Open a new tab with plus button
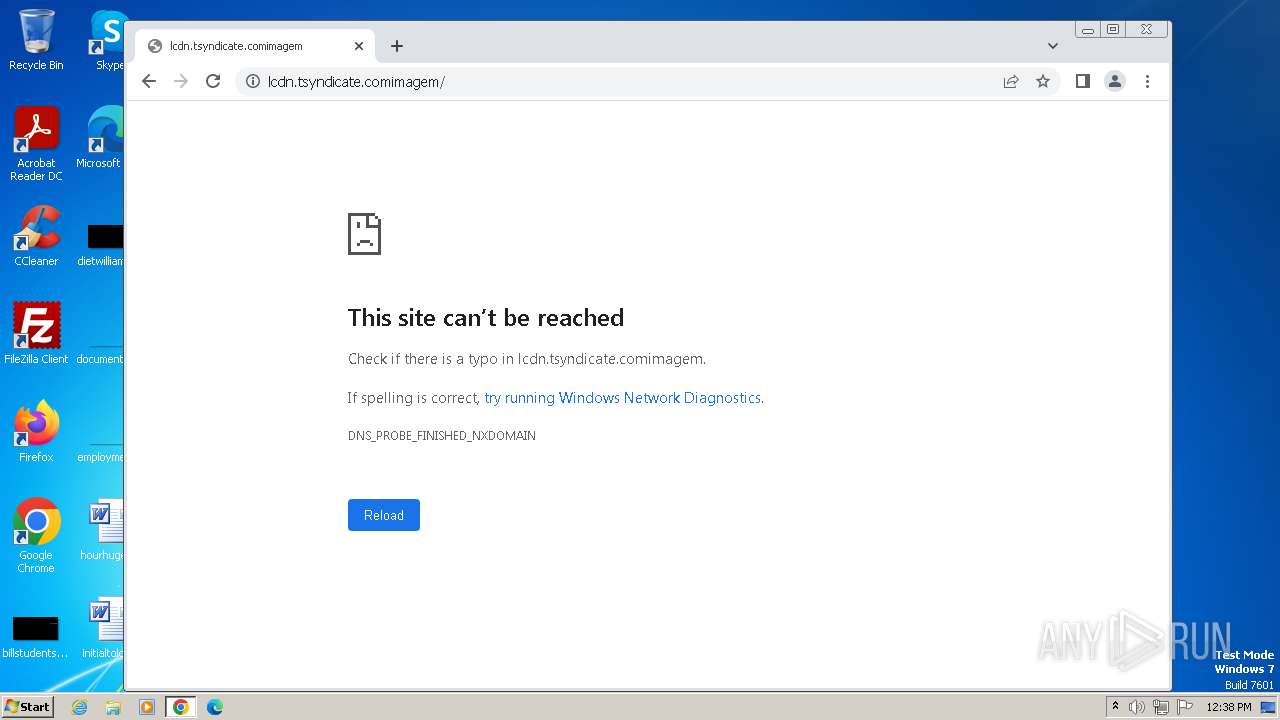This screenshot has height=720, width=1280. tap(397, 46)
